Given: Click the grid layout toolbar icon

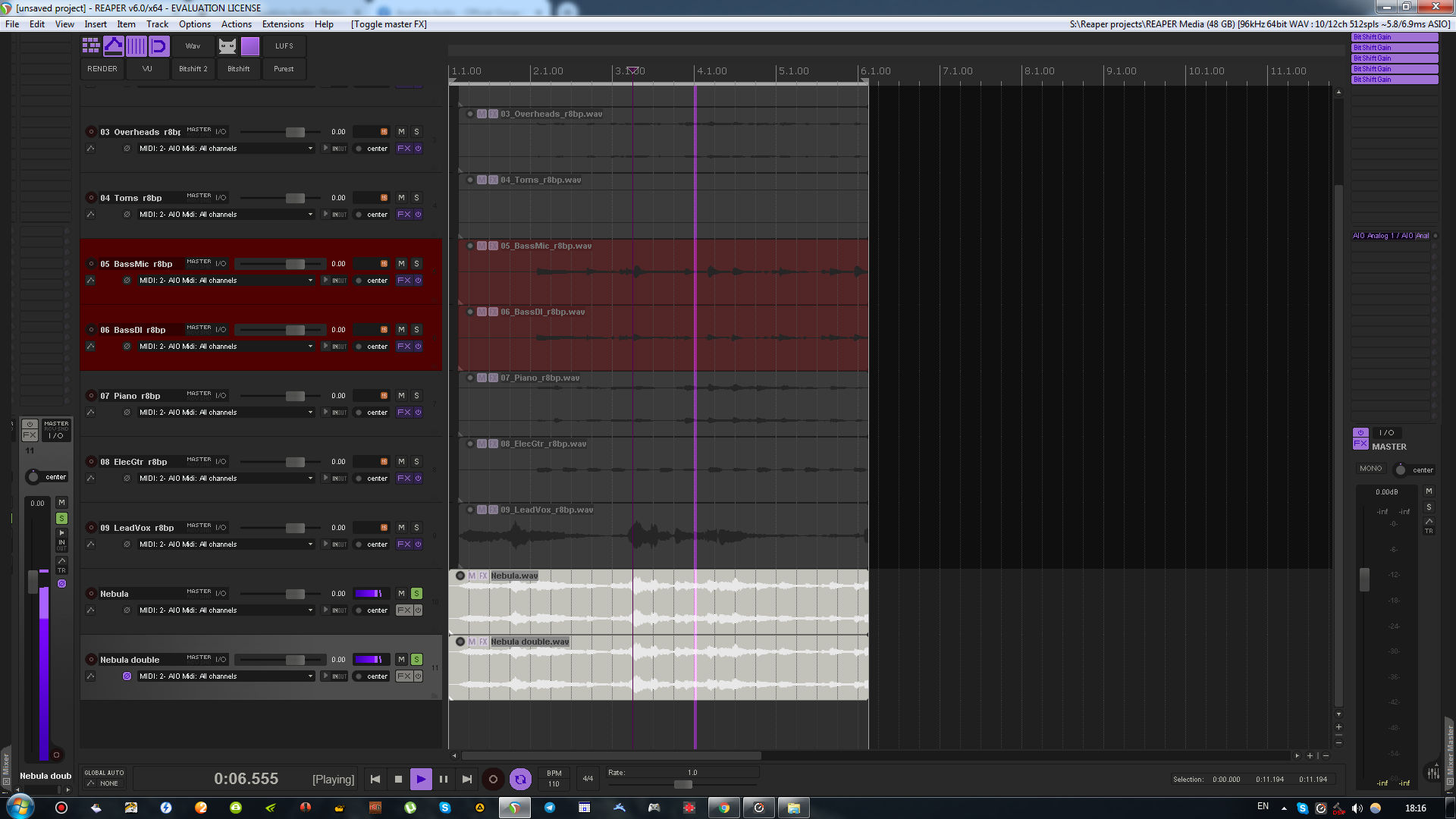Looking at the screenshot, I should pyautogui.click(x=91, y=46).
